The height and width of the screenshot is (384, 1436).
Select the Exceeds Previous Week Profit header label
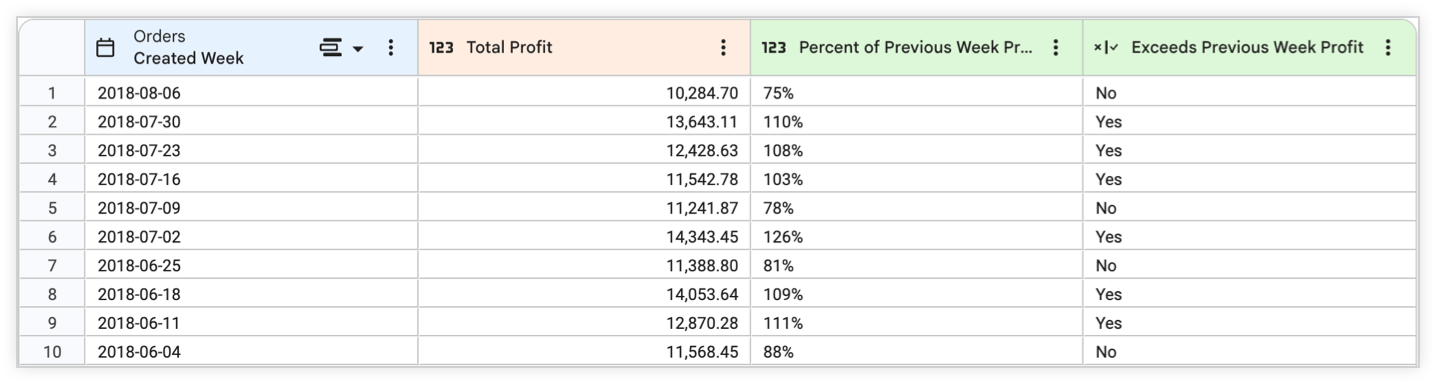coord(1247,47)
